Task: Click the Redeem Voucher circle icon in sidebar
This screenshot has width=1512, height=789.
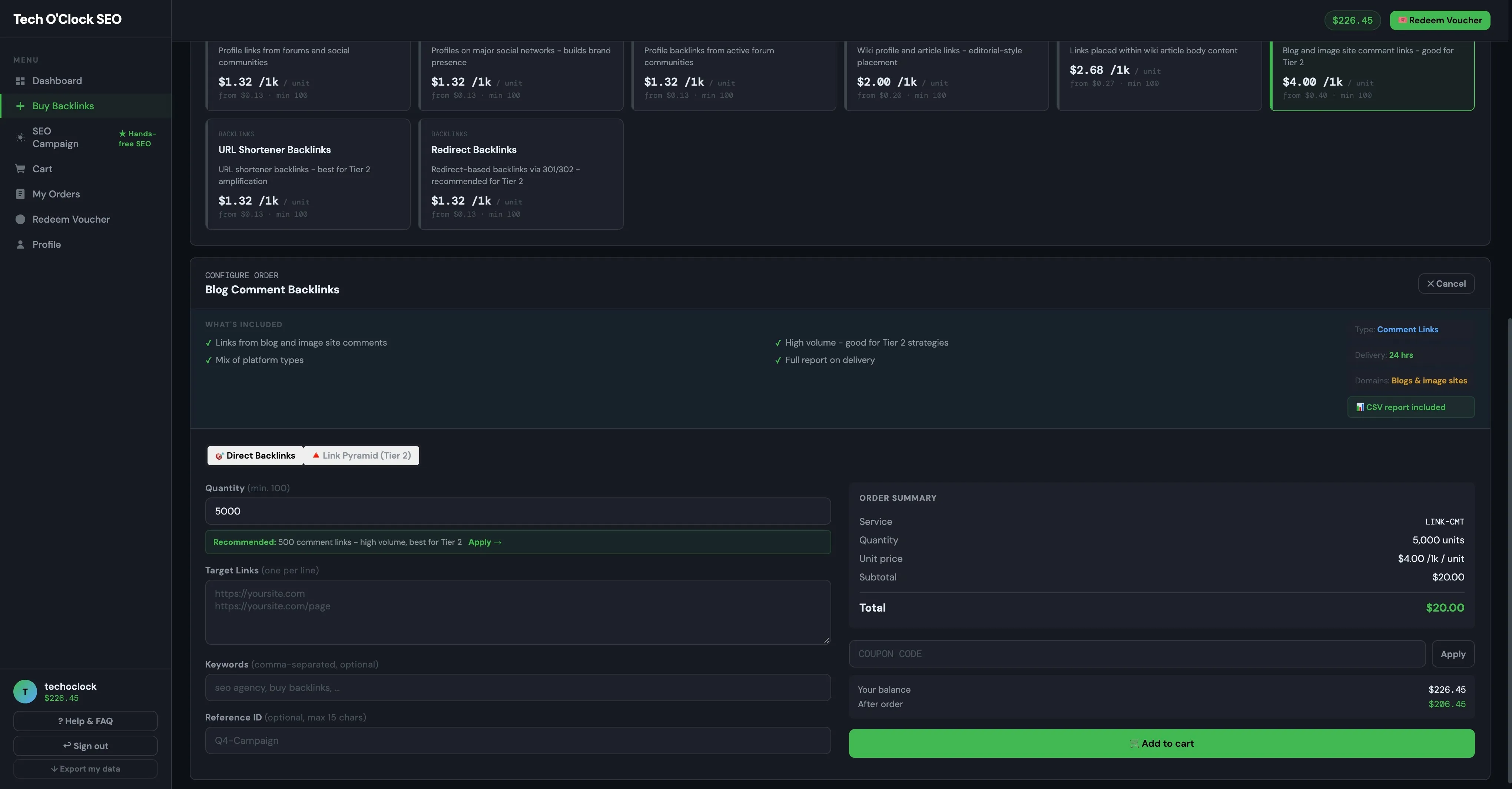Action: 20,219
